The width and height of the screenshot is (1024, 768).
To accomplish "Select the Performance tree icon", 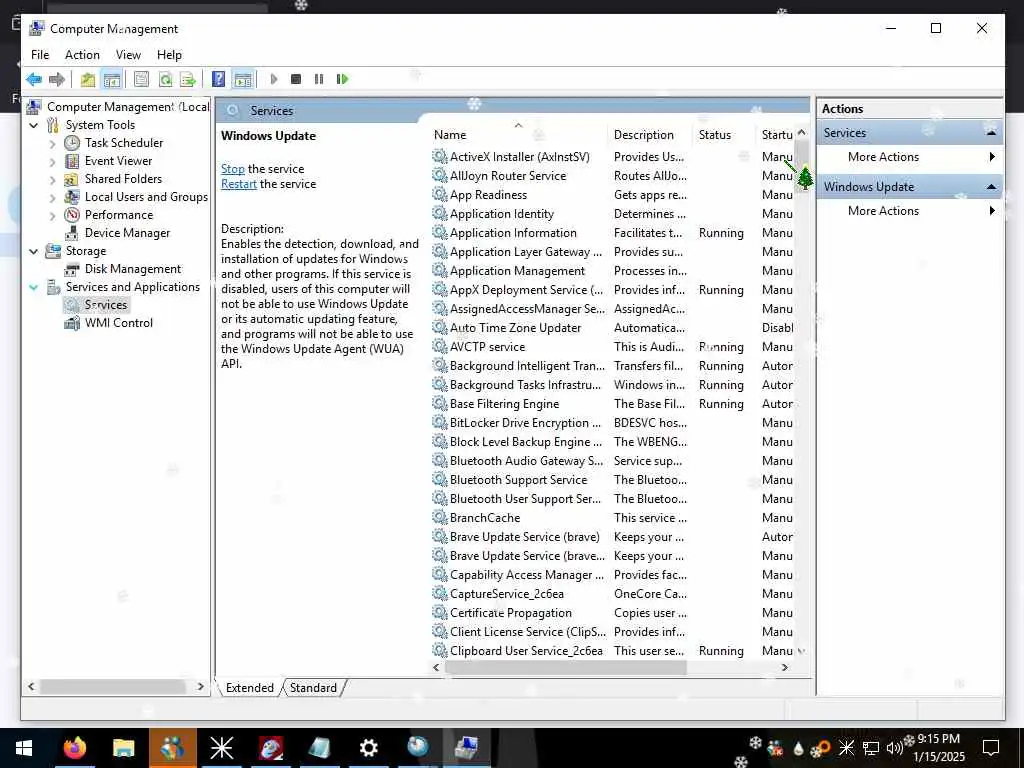I will [72, 215].
